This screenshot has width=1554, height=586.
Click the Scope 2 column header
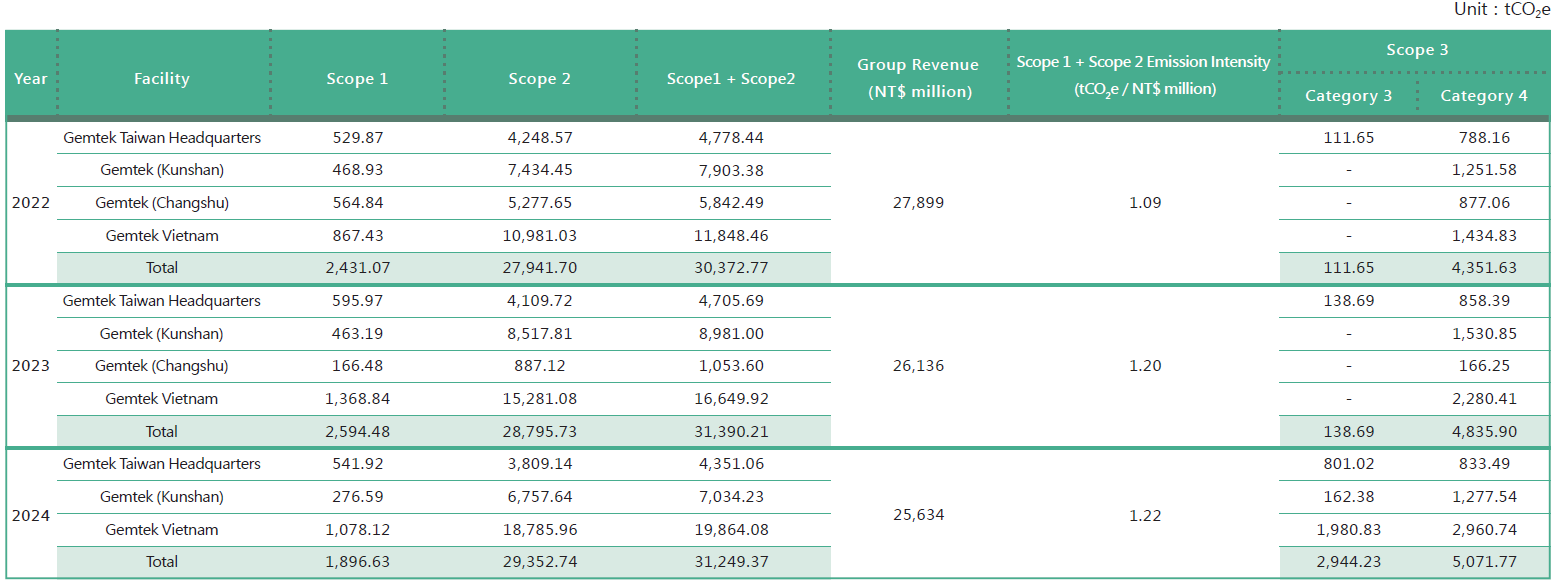(539, 78)
